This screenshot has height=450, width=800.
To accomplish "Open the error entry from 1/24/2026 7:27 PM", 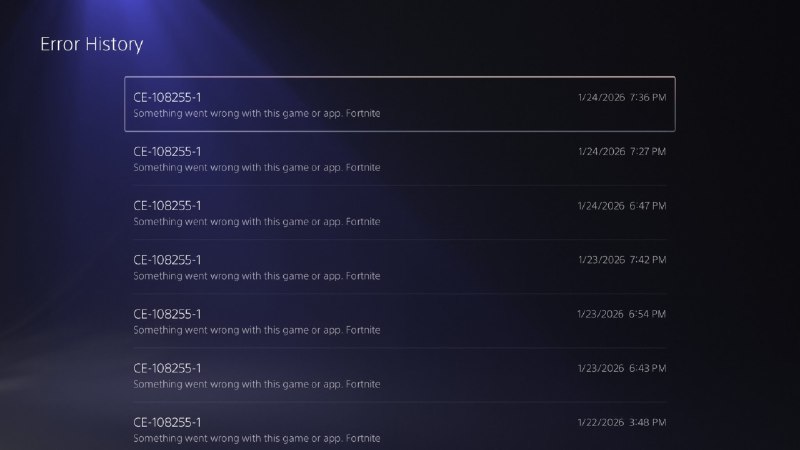I will tap(399, 159).
